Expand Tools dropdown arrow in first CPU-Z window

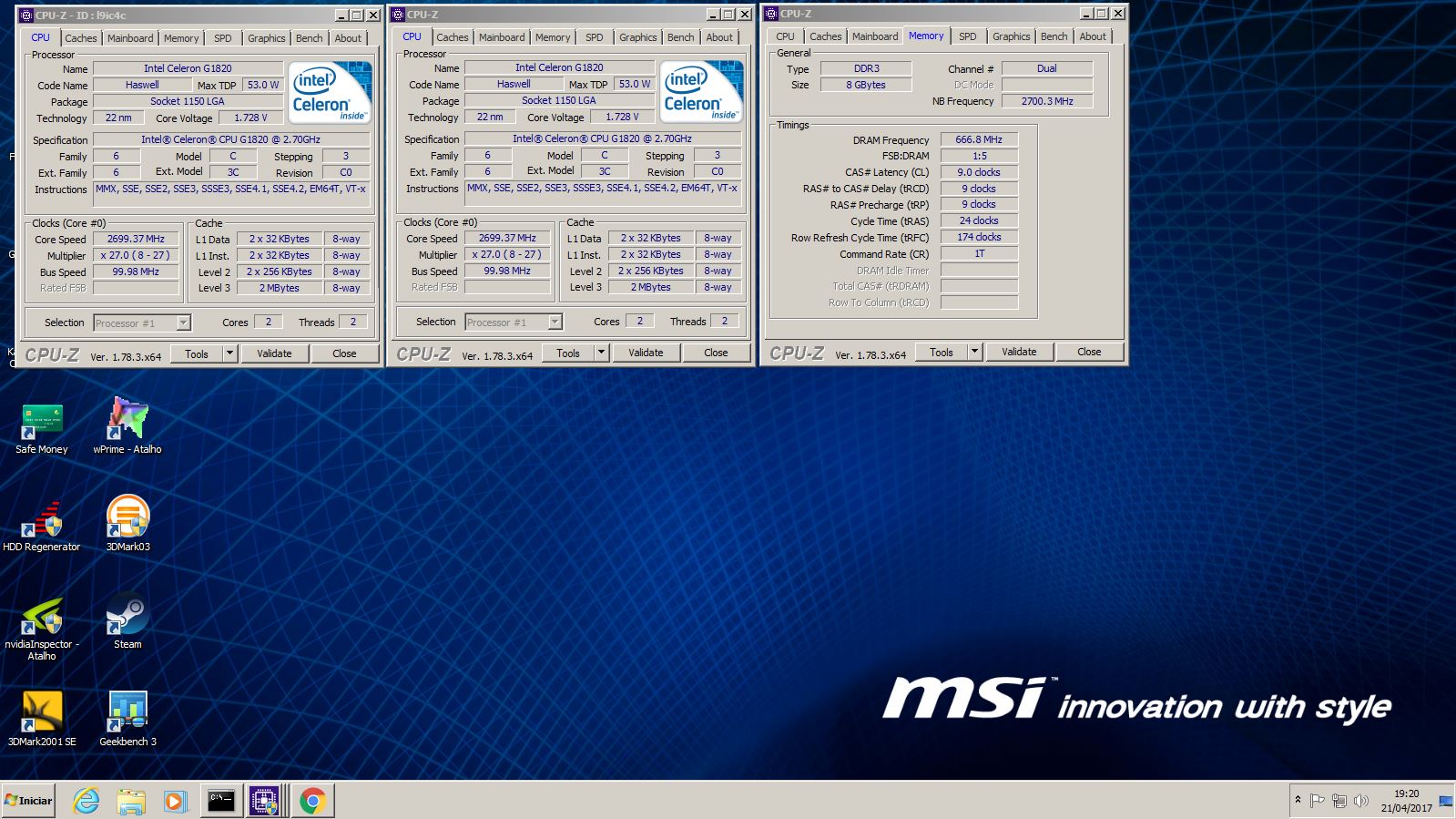[229, 353]
